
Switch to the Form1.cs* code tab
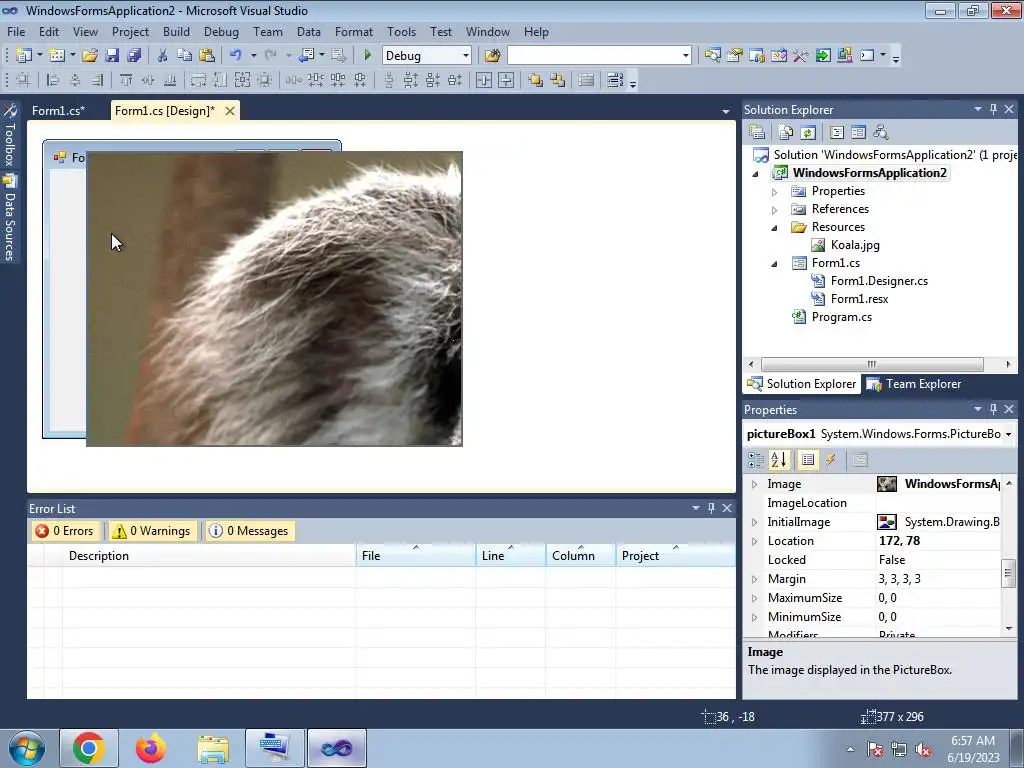(58, 111)
